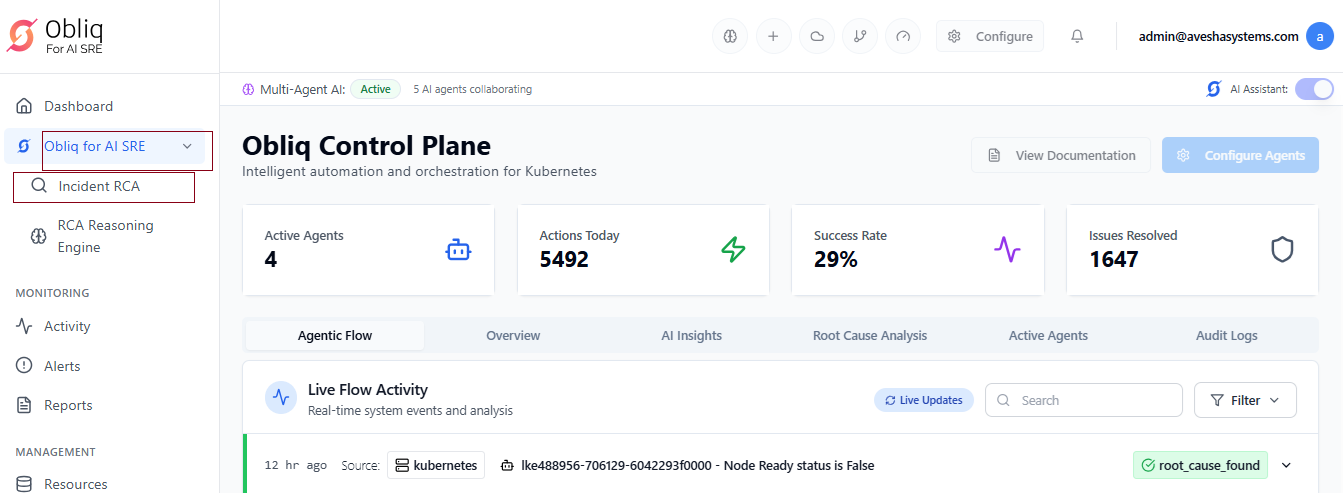Click the git branch icon in the top toolbar
This screenshot has height=493, width=1343.
(860, 36)
